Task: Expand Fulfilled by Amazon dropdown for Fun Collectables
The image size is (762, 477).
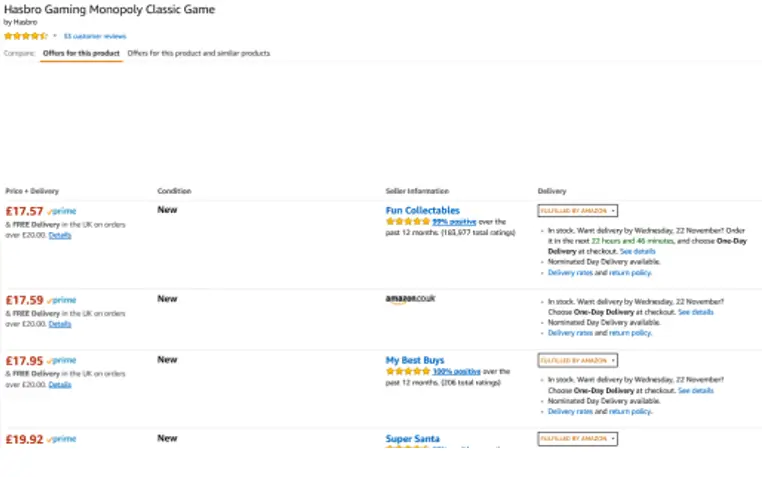Action: 578,211
